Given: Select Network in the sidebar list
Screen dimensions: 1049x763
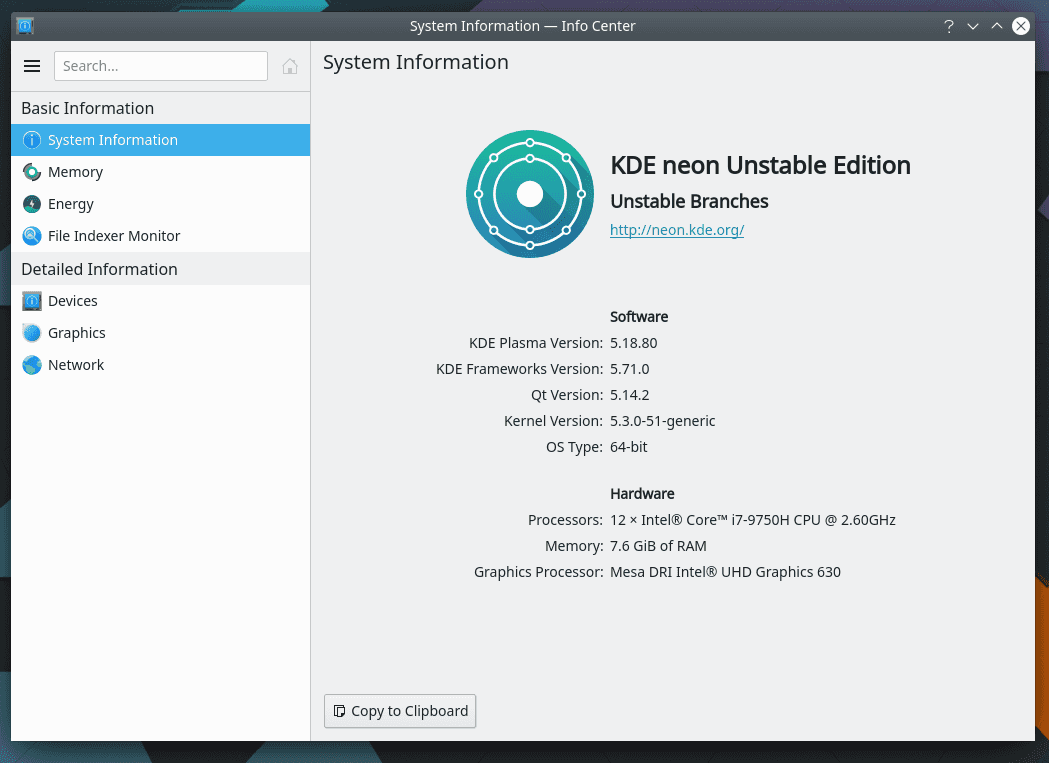Looking at the screenshot, I should point(75,364).
